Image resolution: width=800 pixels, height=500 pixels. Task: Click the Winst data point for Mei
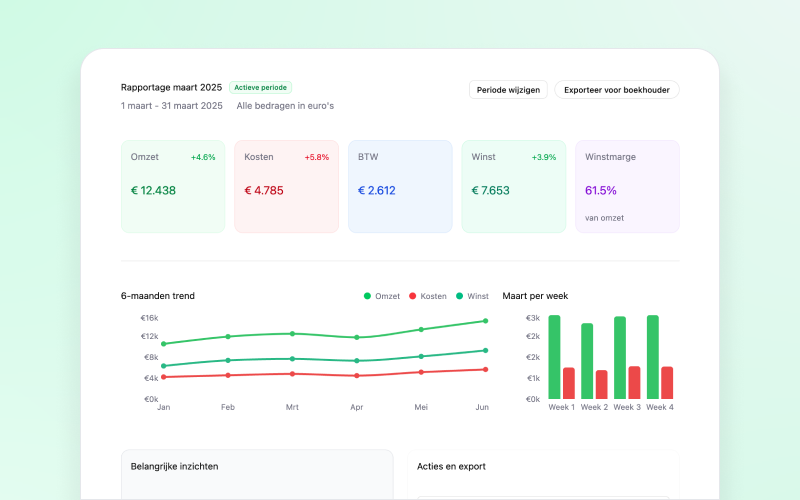pyautogui.click(x=421, y=357)
